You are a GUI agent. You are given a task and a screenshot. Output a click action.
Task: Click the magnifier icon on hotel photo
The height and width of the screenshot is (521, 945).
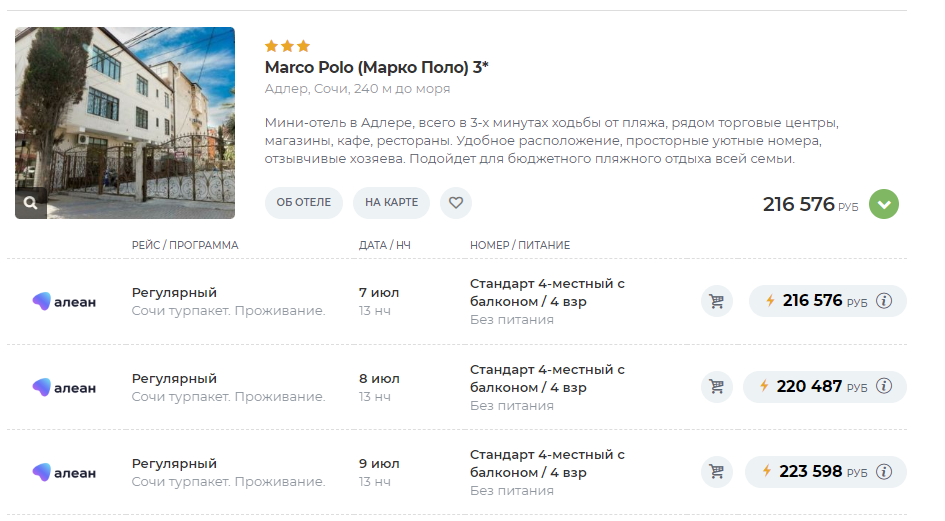click(x=31, y=203)
